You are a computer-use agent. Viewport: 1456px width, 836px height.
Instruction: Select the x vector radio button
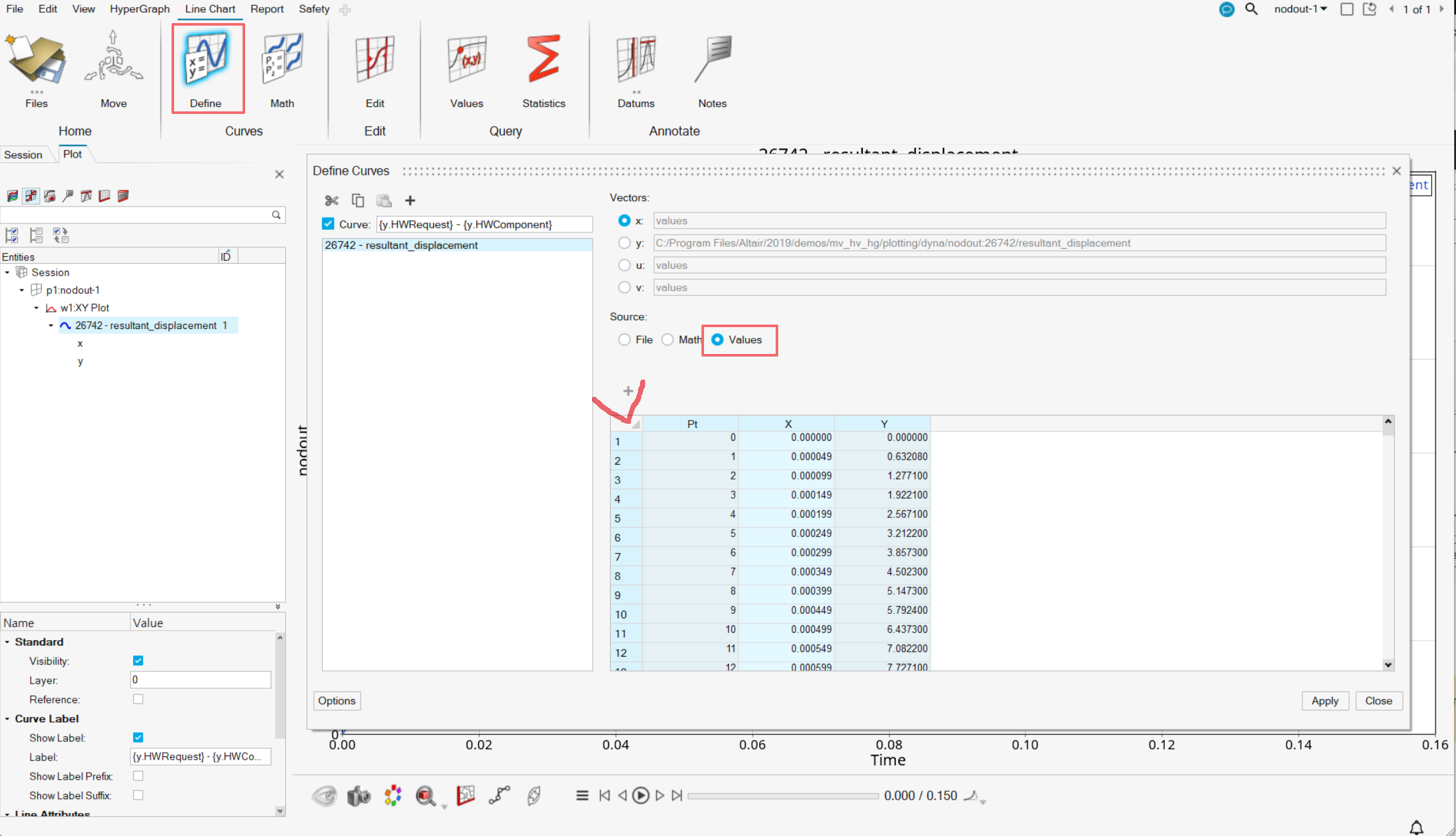click(x=624, y=221)
